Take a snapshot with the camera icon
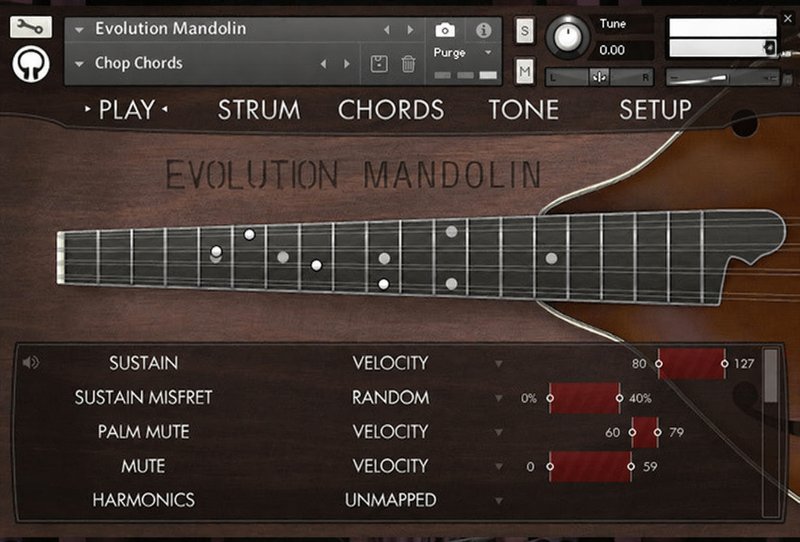 [x=445, y=30]
